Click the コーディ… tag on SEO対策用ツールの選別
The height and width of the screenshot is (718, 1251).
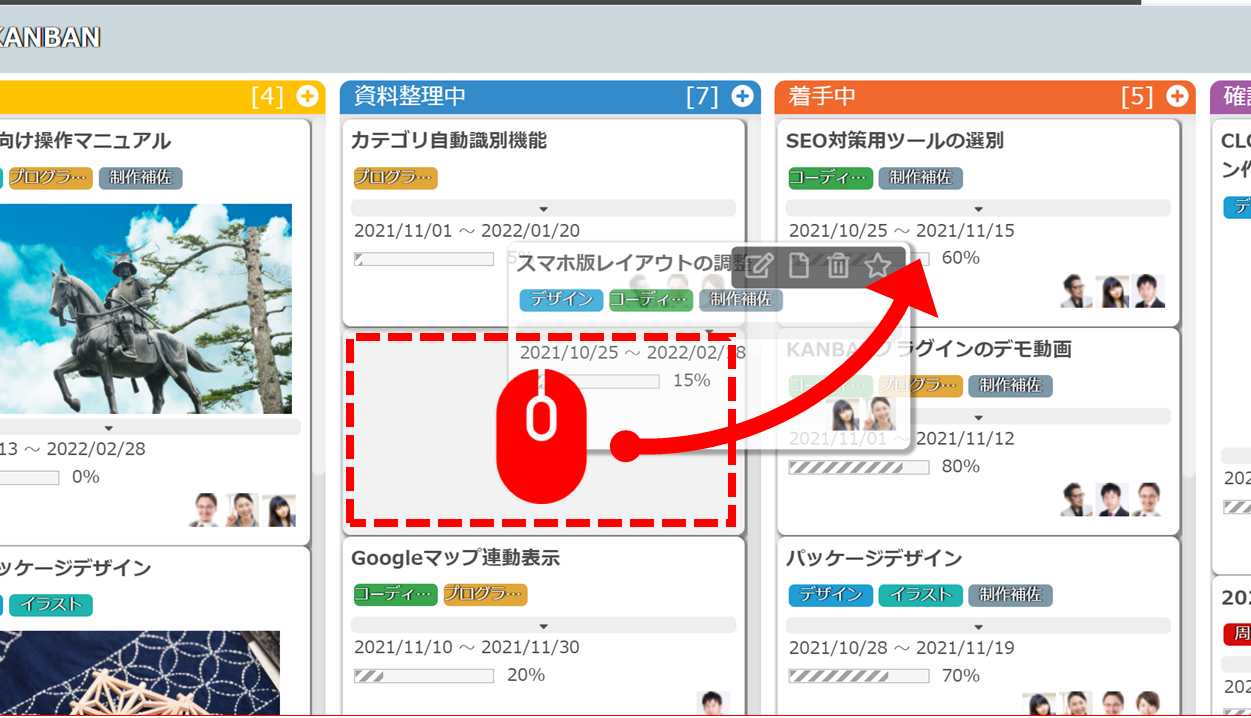pyautogui.click(x=830, y=178)
